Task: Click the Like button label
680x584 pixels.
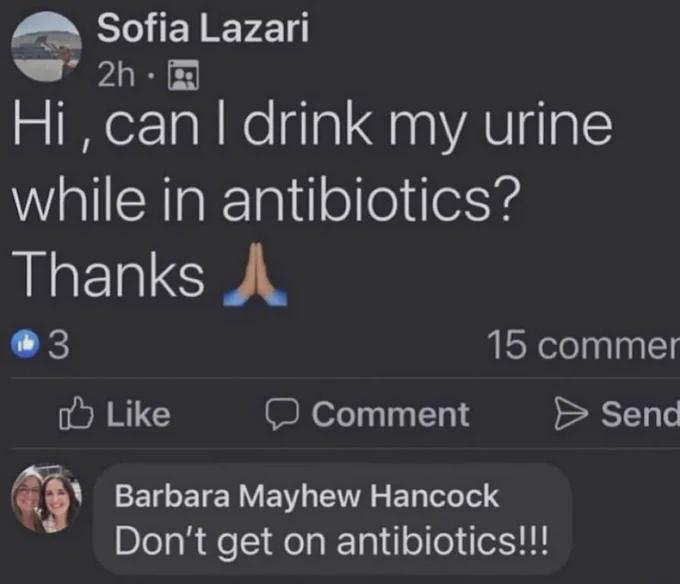Action: pyautogui.click(x=139, y=414)
